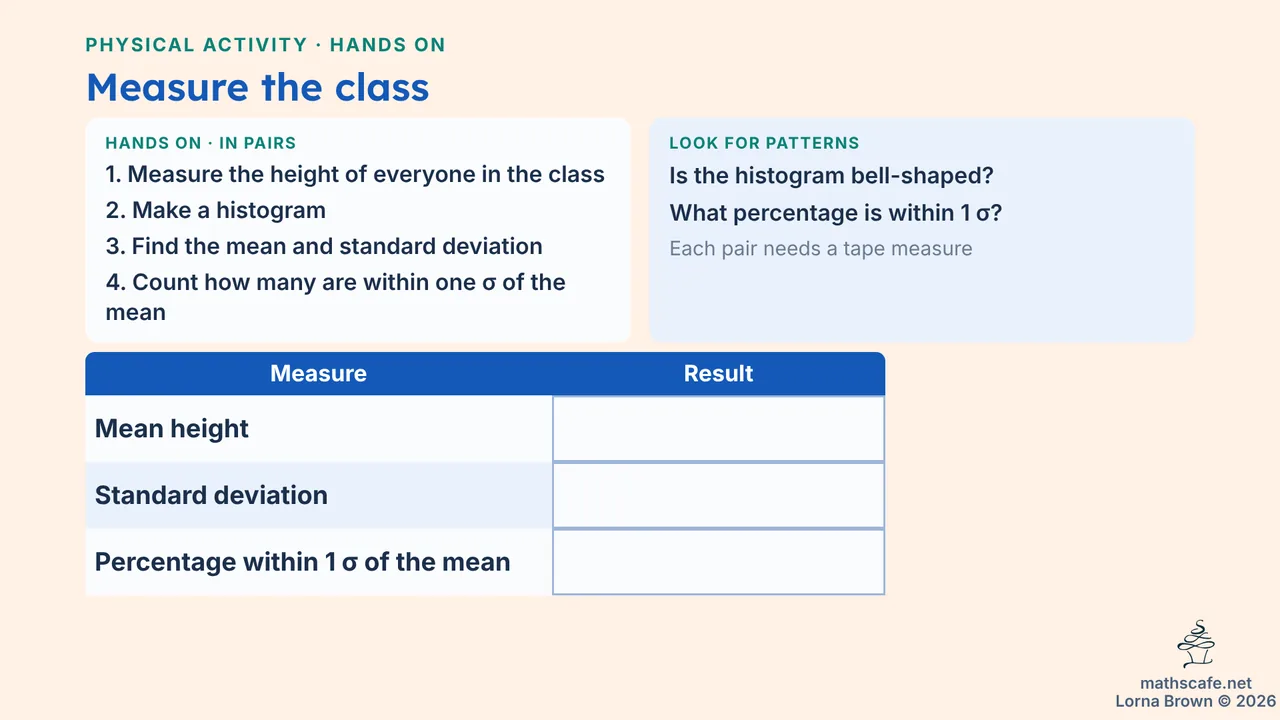Click the Standard deviation row label
The height and width of the screenshot is (720, 1280).
tap(211, 495)
